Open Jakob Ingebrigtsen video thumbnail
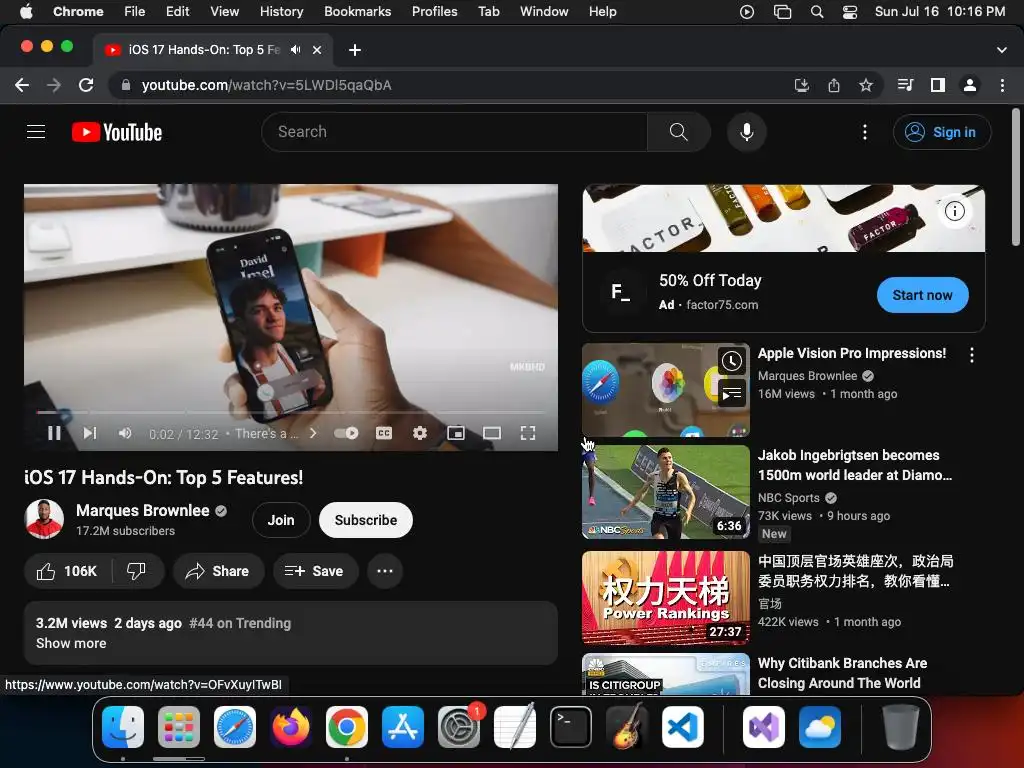 point(665,492)
